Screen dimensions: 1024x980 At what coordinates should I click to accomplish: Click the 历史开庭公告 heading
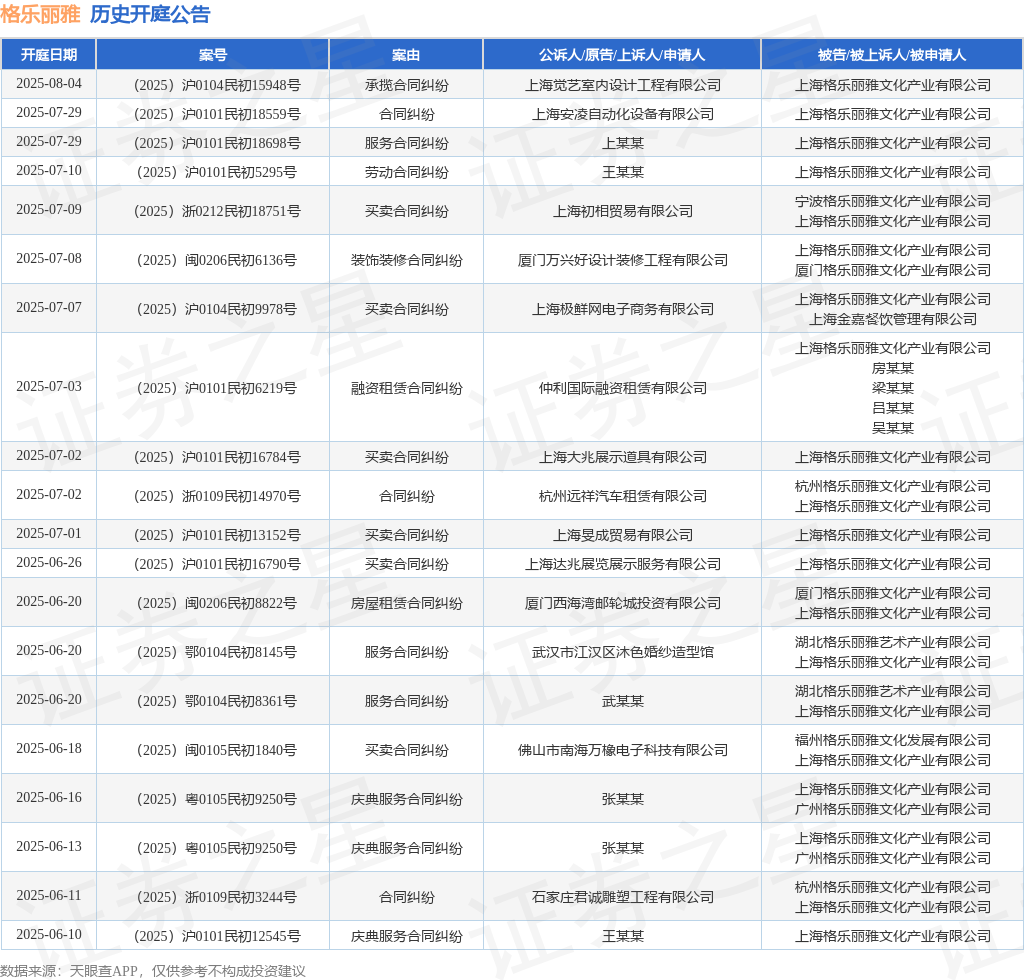(x=150, y=14)
